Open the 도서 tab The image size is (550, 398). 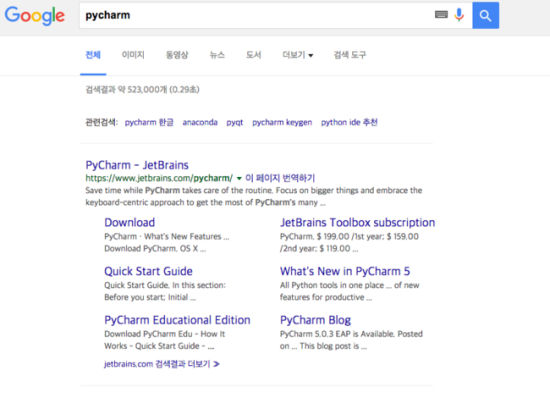(253, 55)
